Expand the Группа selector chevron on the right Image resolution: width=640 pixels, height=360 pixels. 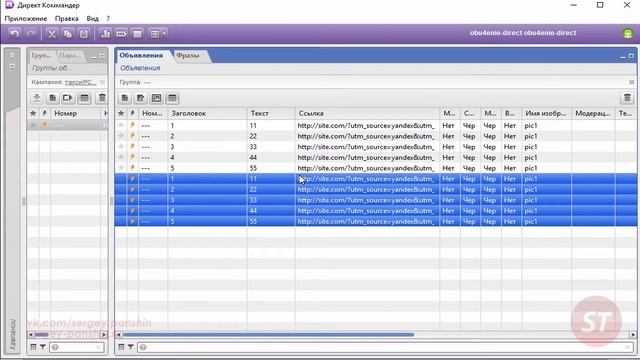tap(631, 82)
